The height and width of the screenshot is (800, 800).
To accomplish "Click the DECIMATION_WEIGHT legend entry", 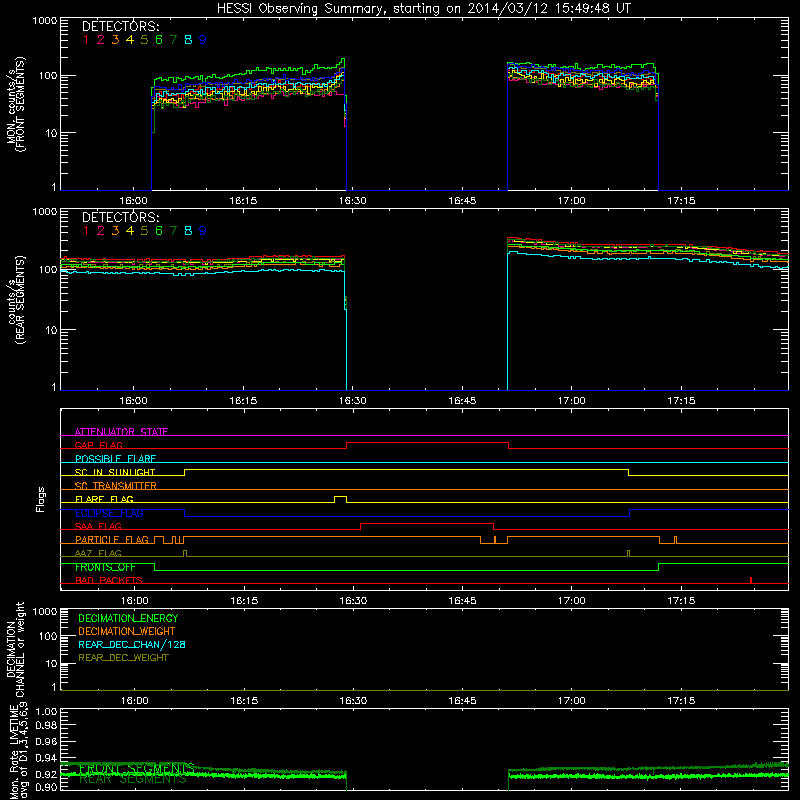I will click(x=127, y=632).
